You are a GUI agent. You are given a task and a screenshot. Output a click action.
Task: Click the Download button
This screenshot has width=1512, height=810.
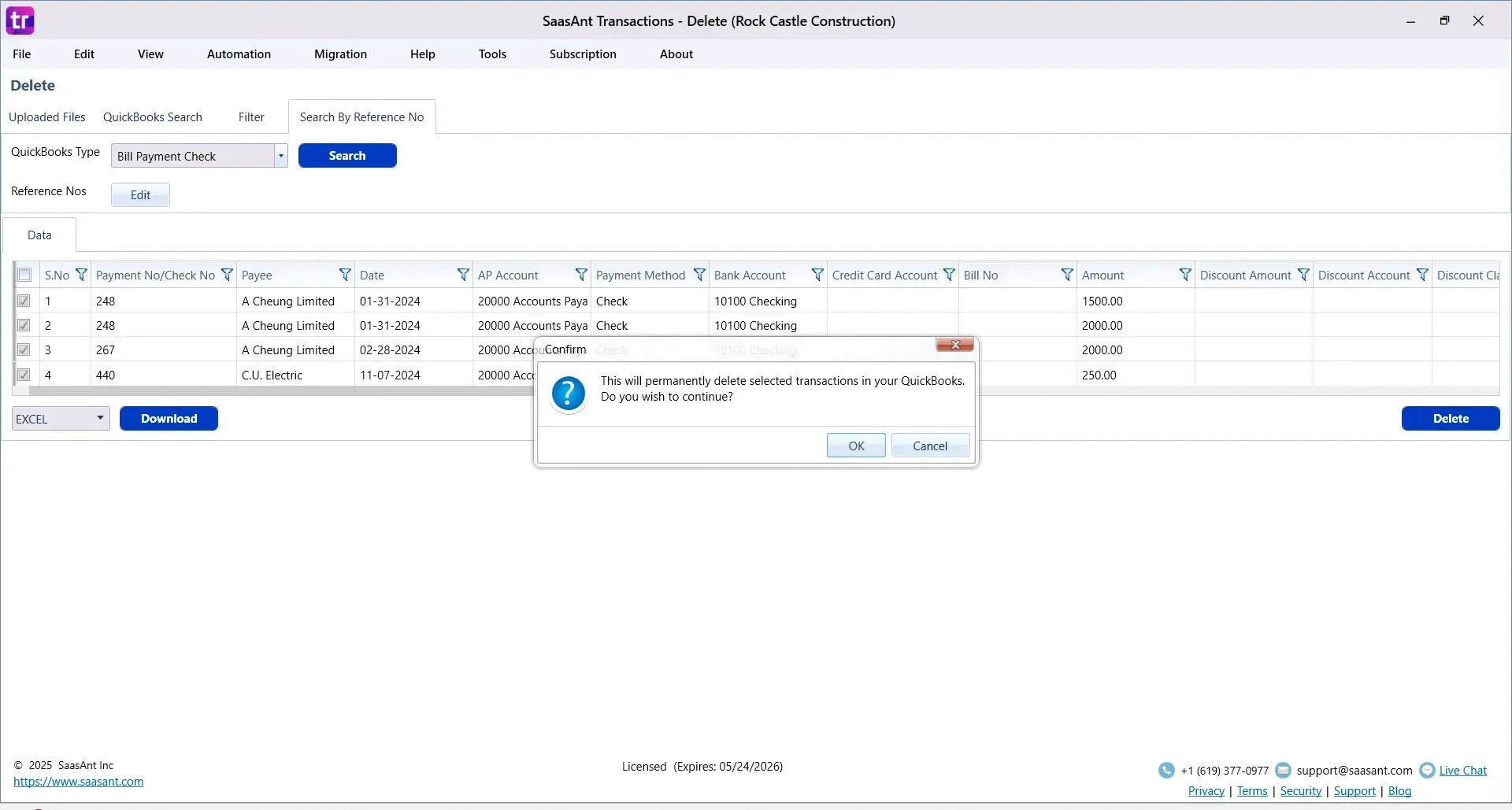(x=169, y=419)
